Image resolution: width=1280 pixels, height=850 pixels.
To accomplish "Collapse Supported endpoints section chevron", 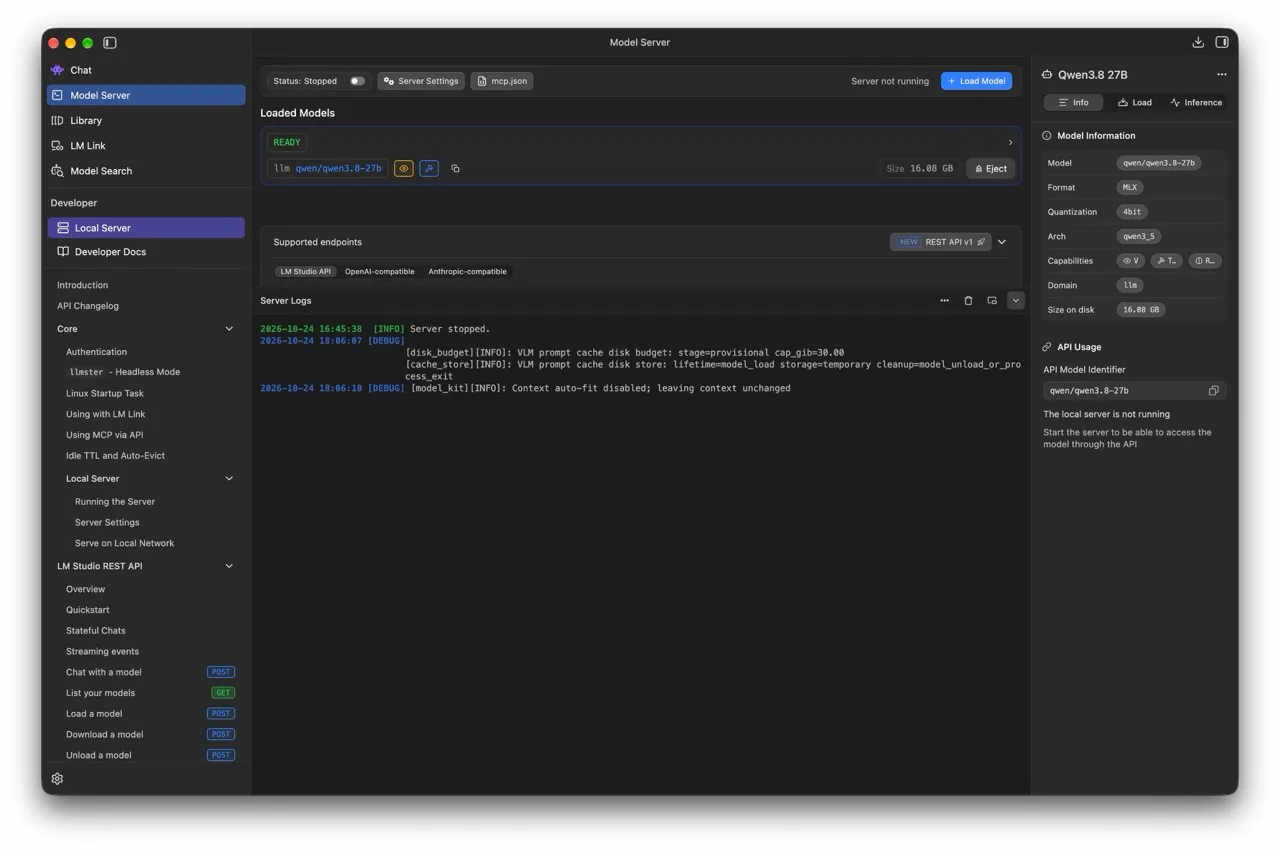I will click(1002, 242).
